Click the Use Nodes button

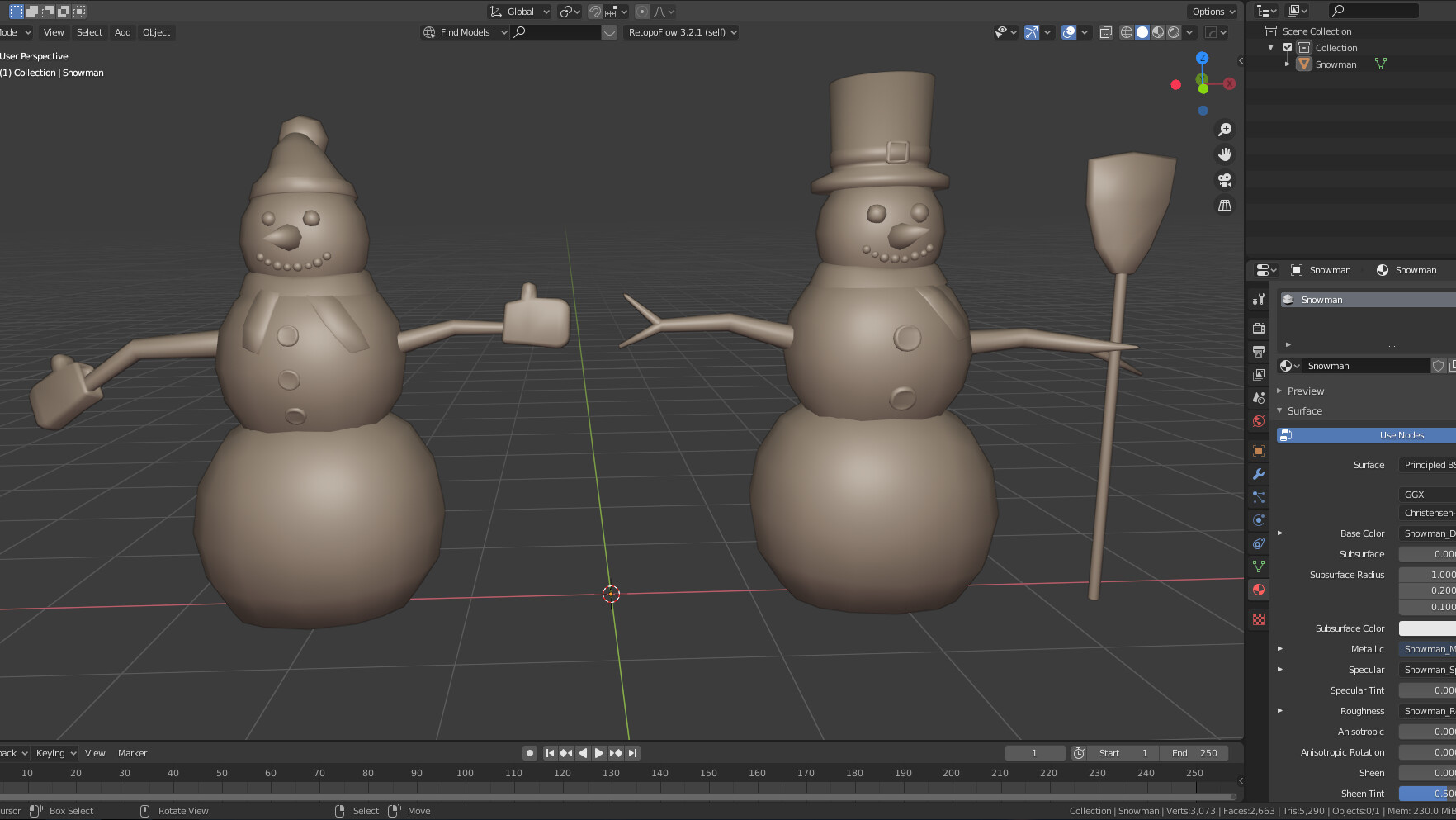pos(1402,435)
